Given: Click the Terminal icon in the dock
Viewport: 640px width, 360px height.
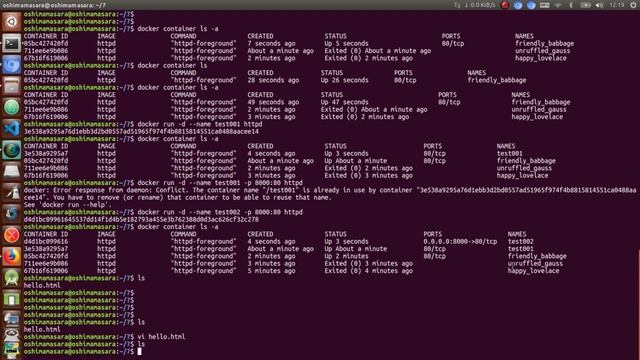Looking at the screenshot, I should (11, 43).
